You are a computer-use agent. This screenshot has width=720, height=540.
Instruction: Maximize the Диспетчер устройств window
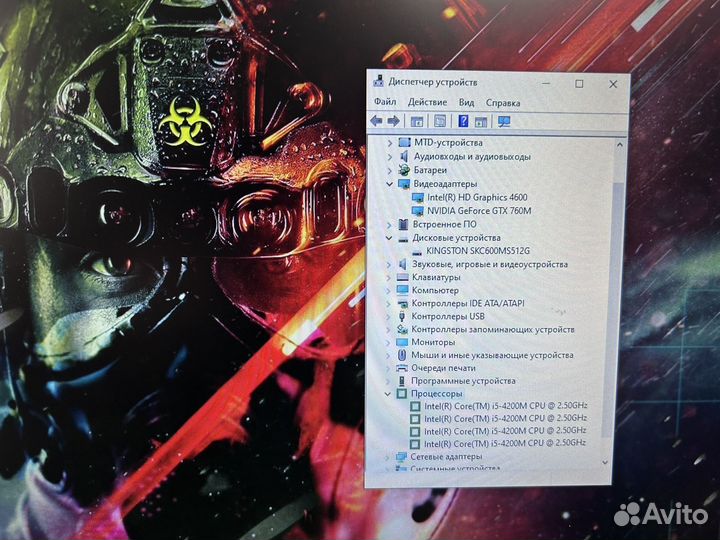point(579,84)
